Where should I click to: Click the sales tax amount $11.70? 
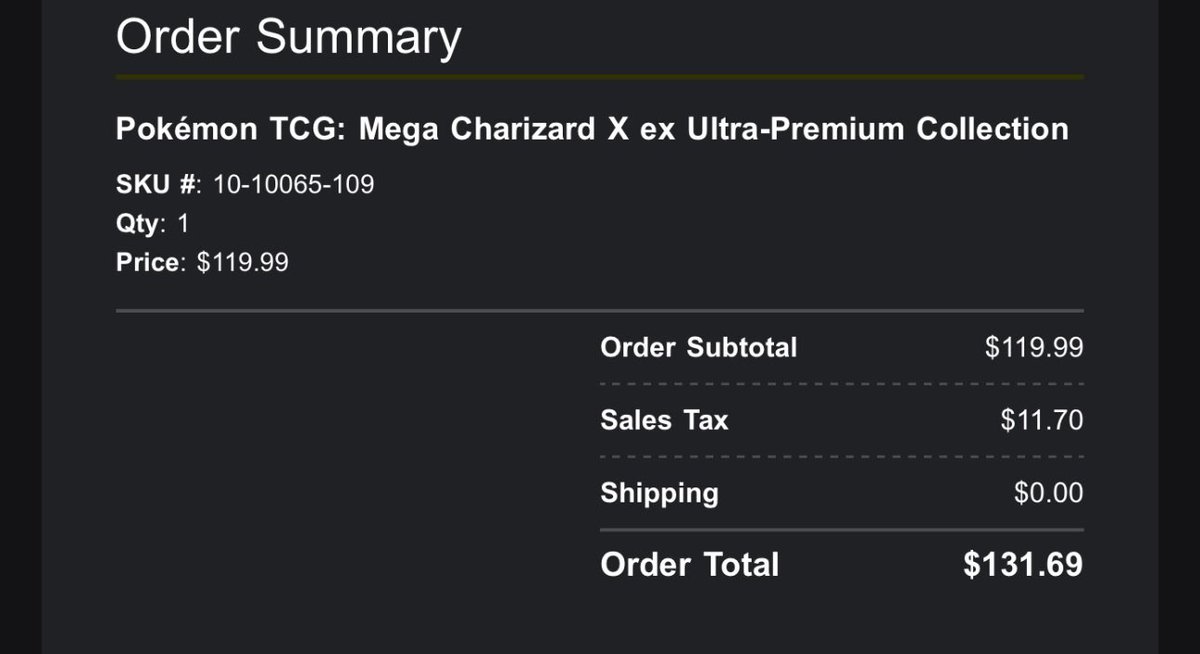[x=1041, y=420]
